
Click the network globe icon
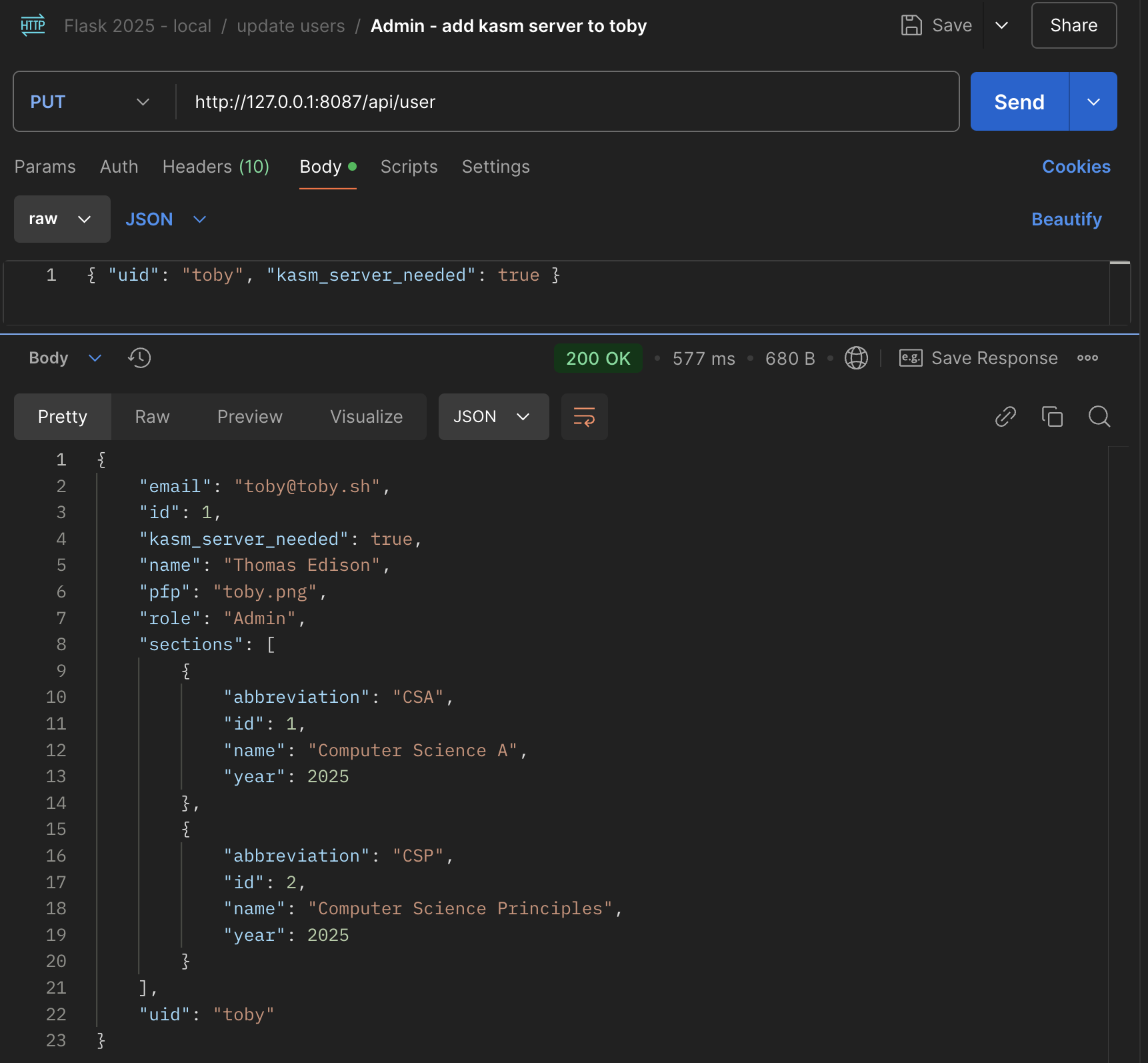click(x=856, y=358)
